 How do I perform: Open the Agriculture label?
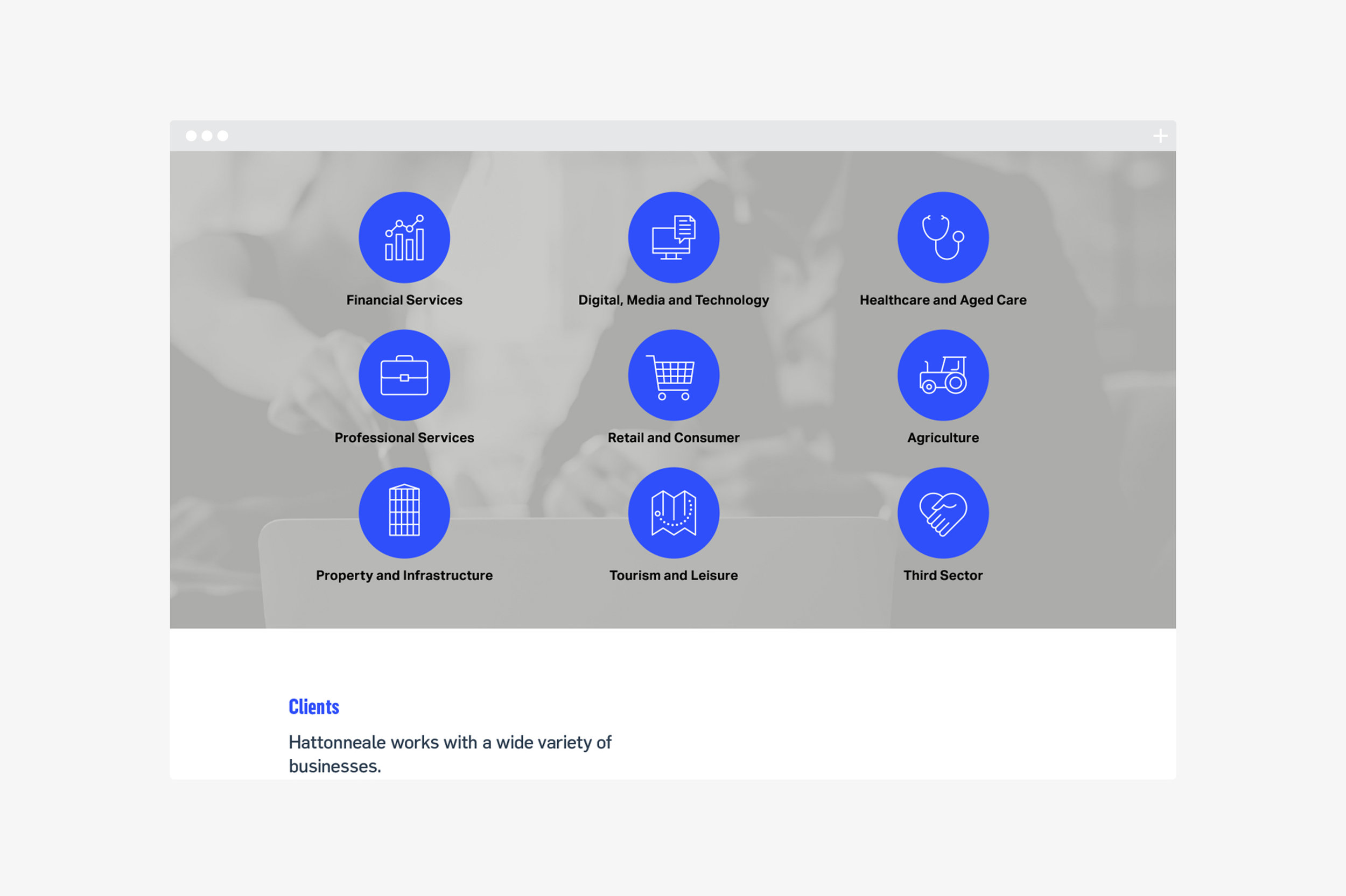click(x=943, y=438)
